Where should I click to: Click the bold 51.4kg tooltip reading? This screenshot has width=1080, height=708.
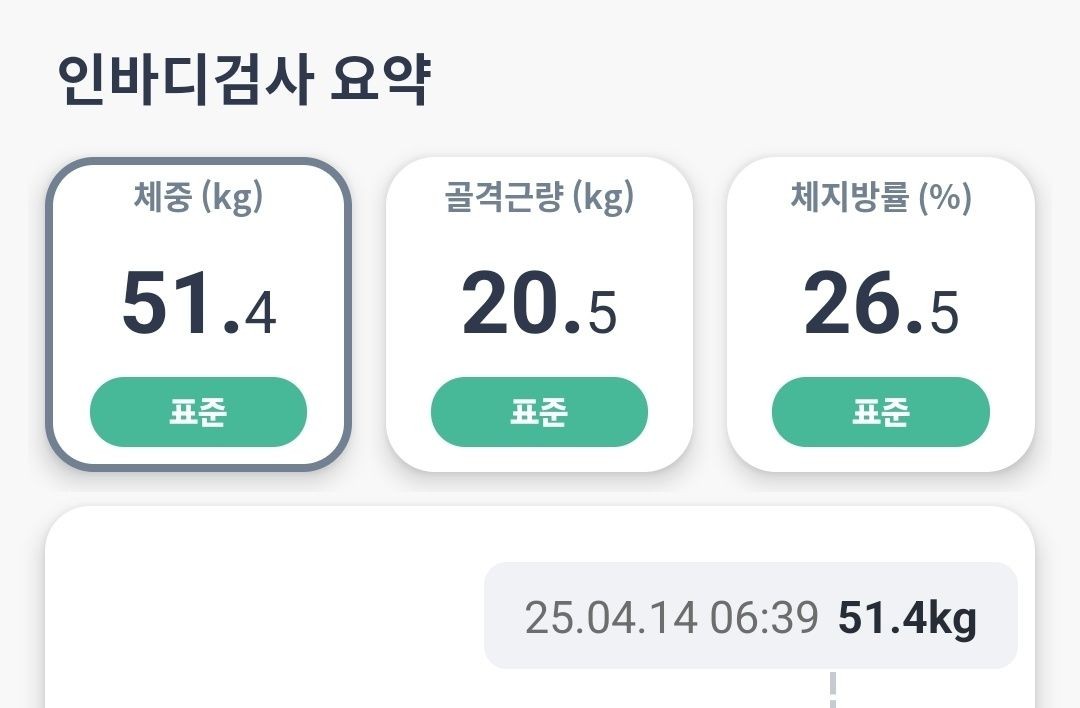pos(907,617)
